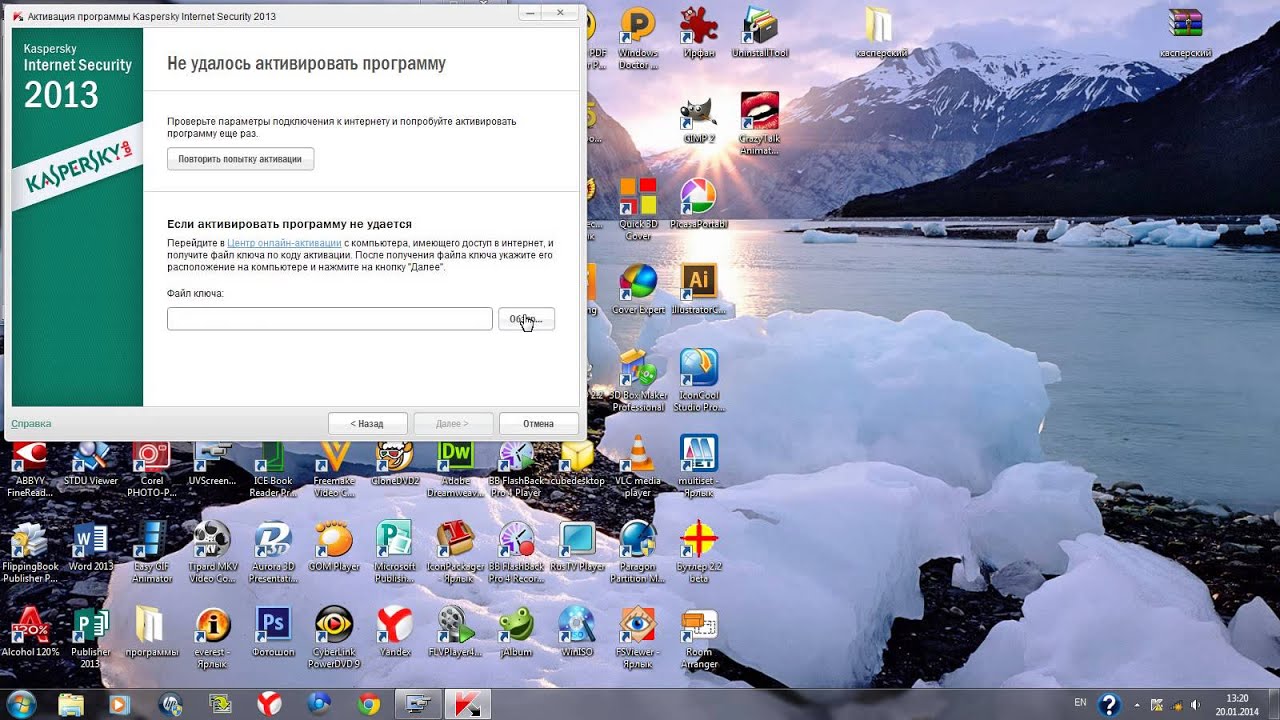Open FLVPlayer4 desktop shortcut

455,632
